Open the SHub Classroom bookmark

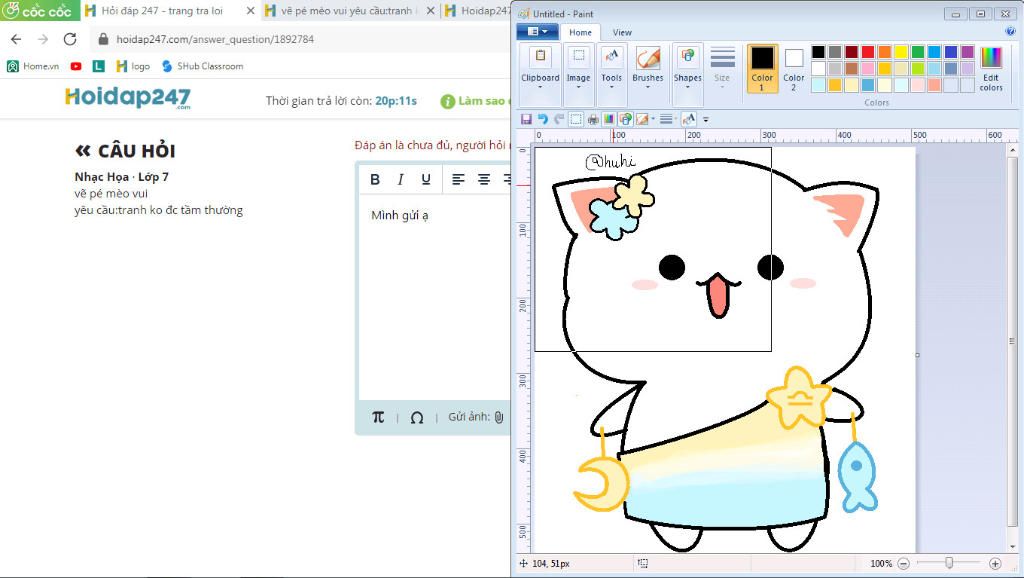coord(202,66)
